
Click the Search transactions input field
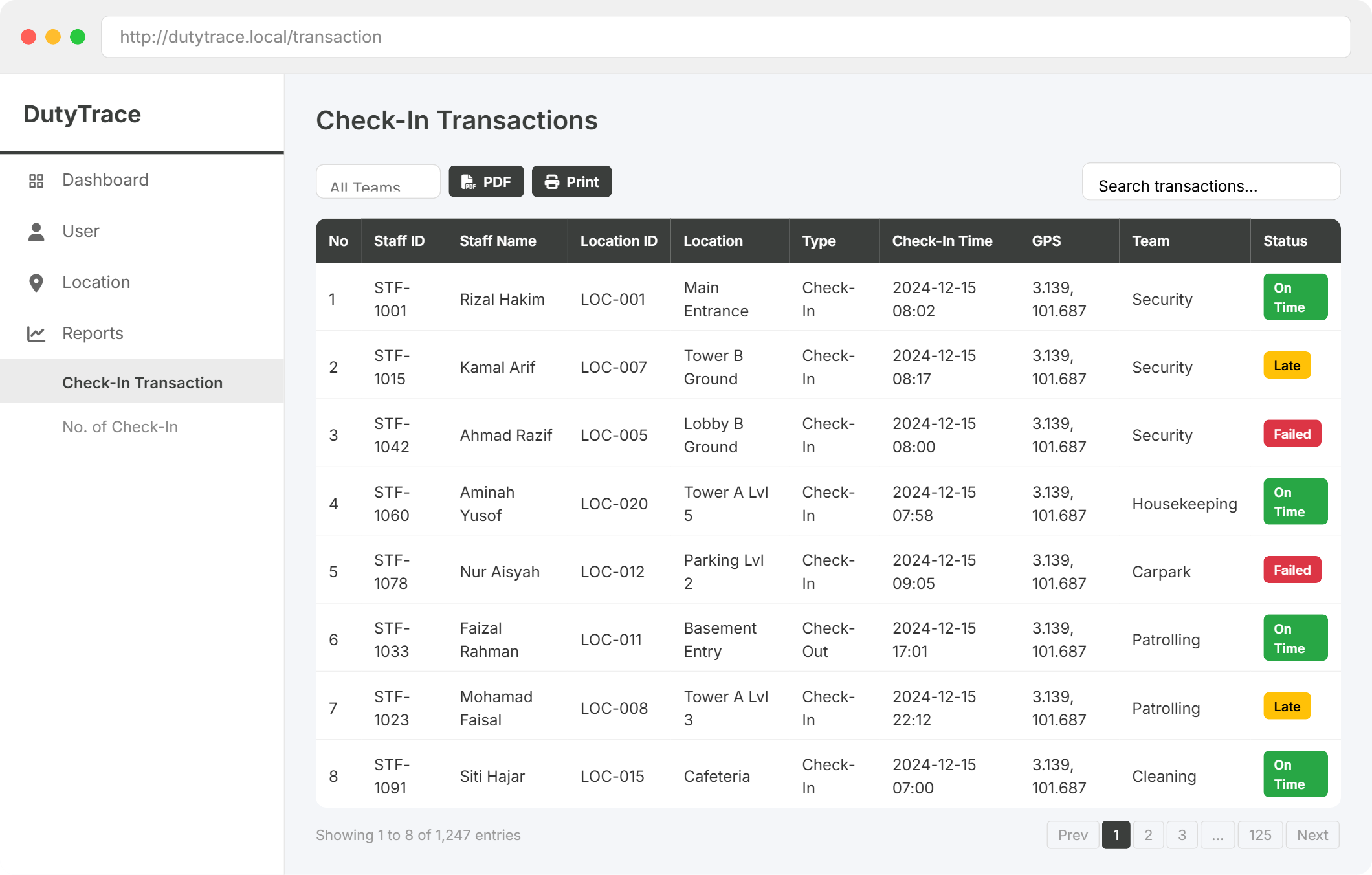tap(1210, 186)
